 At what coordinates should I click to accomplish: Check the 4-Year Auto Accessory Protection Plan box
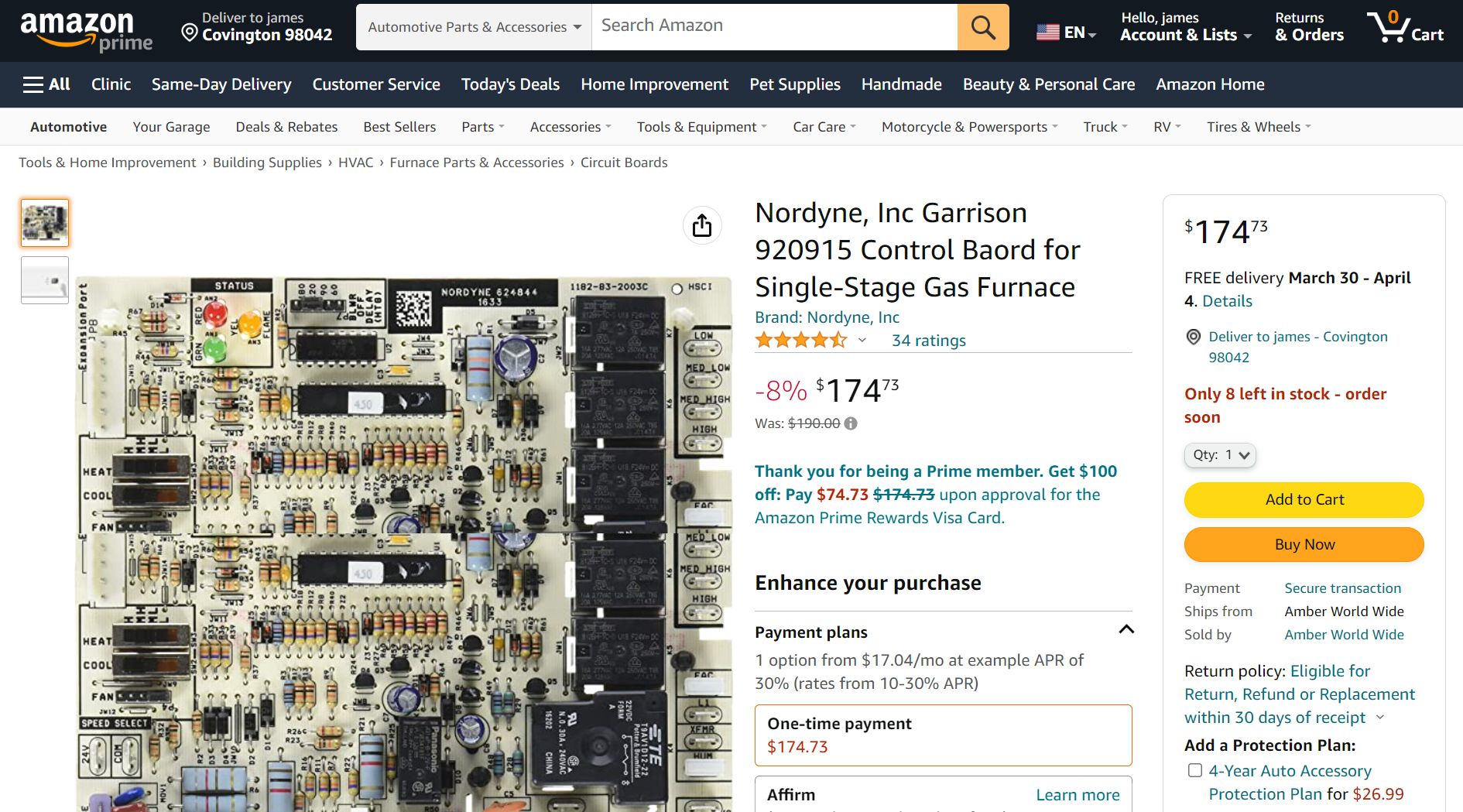coord(1195,770)
